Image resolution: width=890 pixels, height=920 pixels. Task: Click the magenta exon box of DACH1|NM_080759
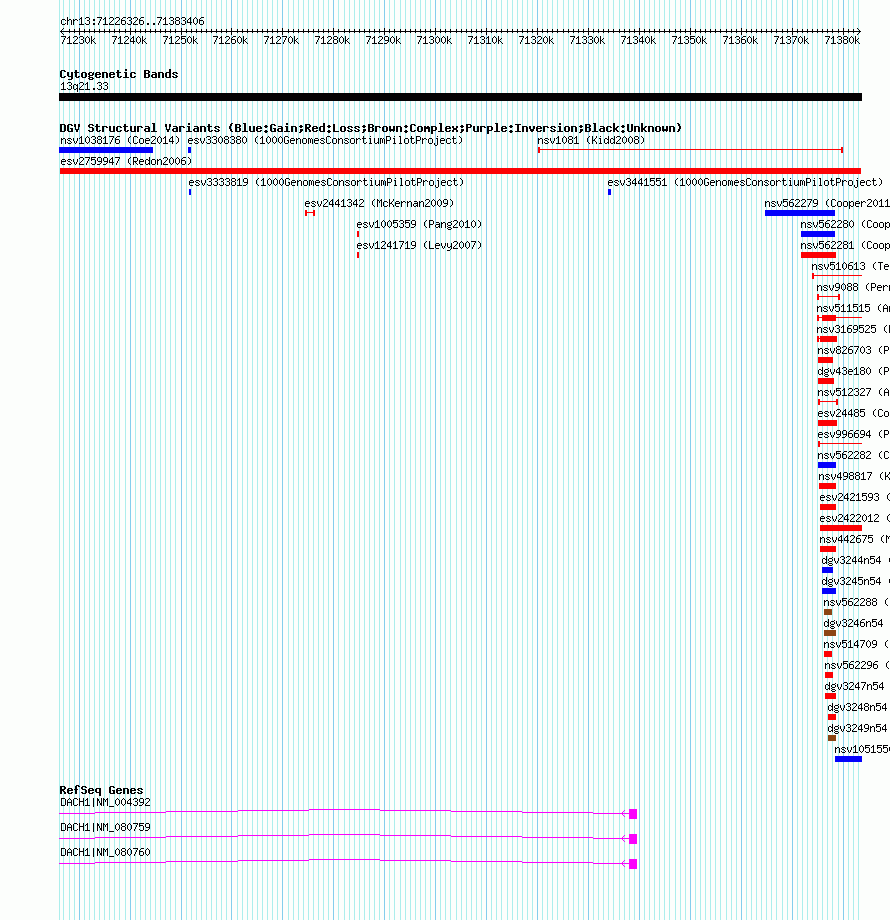tap(633, 839)
